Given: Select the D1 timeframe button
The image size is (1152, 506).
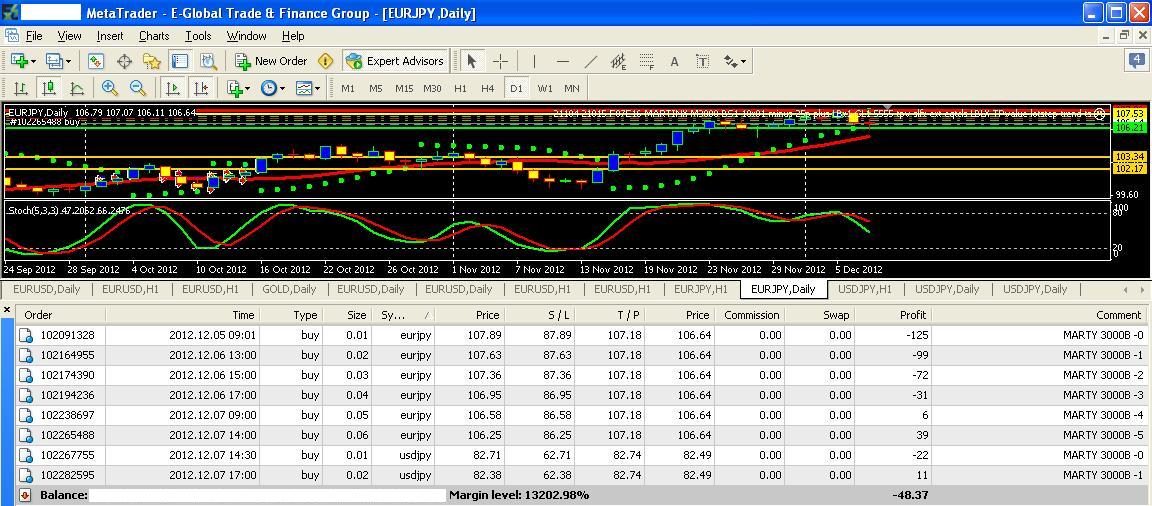Looking at the screenshot, I should [516, 88].
